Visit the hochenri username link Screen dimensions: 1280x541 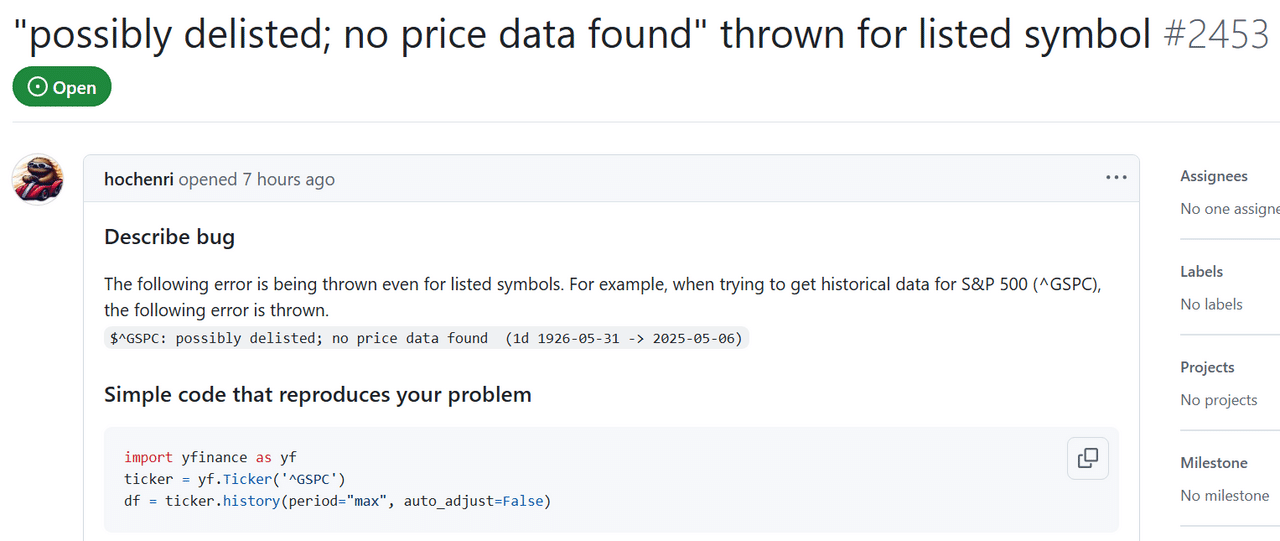[x=139, y=179]
